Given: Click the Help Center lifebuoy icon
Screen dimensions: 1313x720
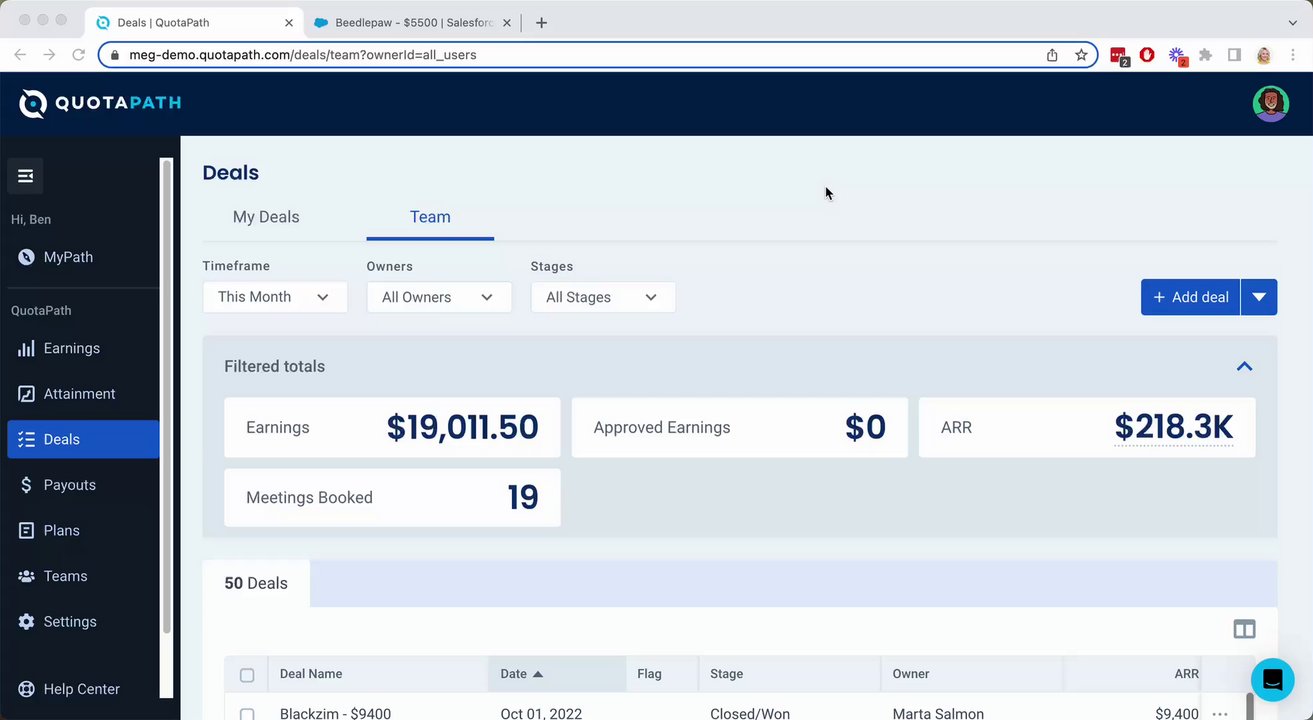Looking at the screenshot, I should 26,689.
